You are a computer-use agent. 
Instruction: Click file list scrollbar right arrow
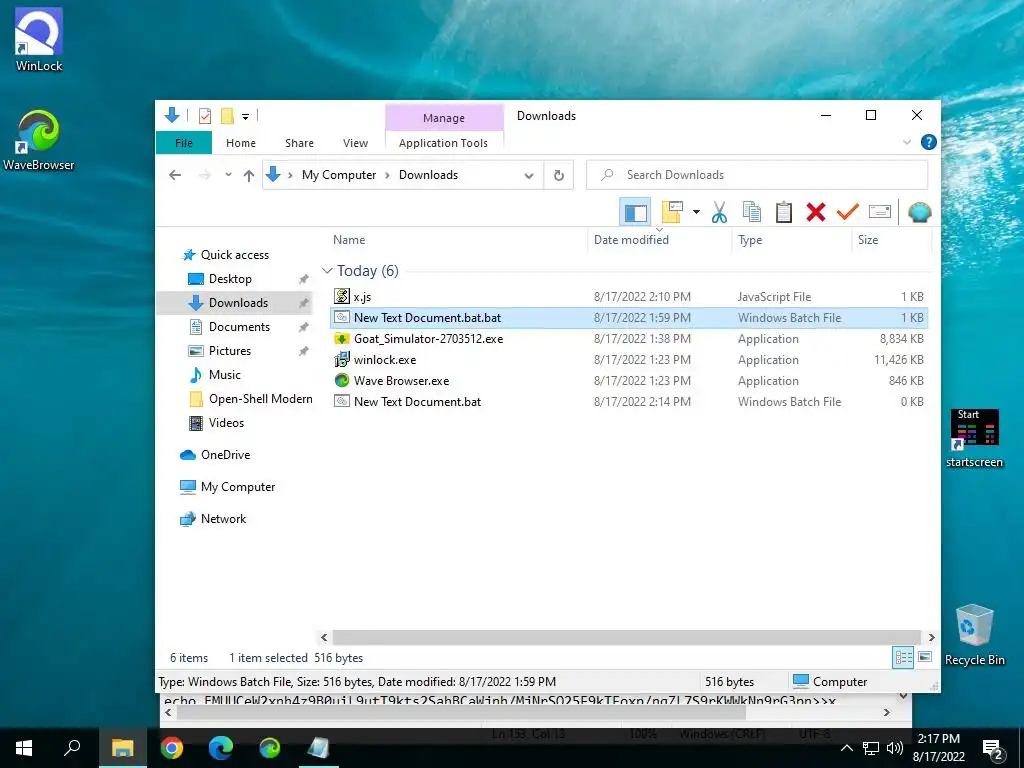931,637
